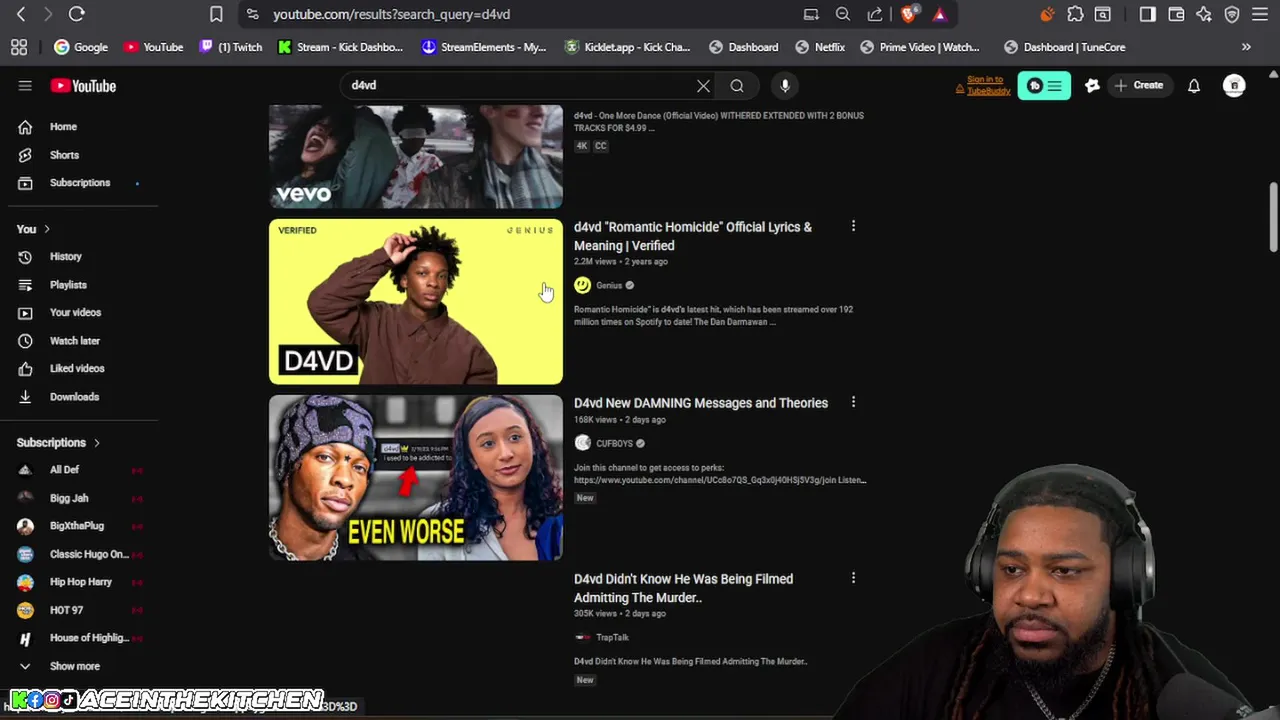Show more bookmarks with double chevron
Screen dimensions: 1280x720
coord(1246,47)
